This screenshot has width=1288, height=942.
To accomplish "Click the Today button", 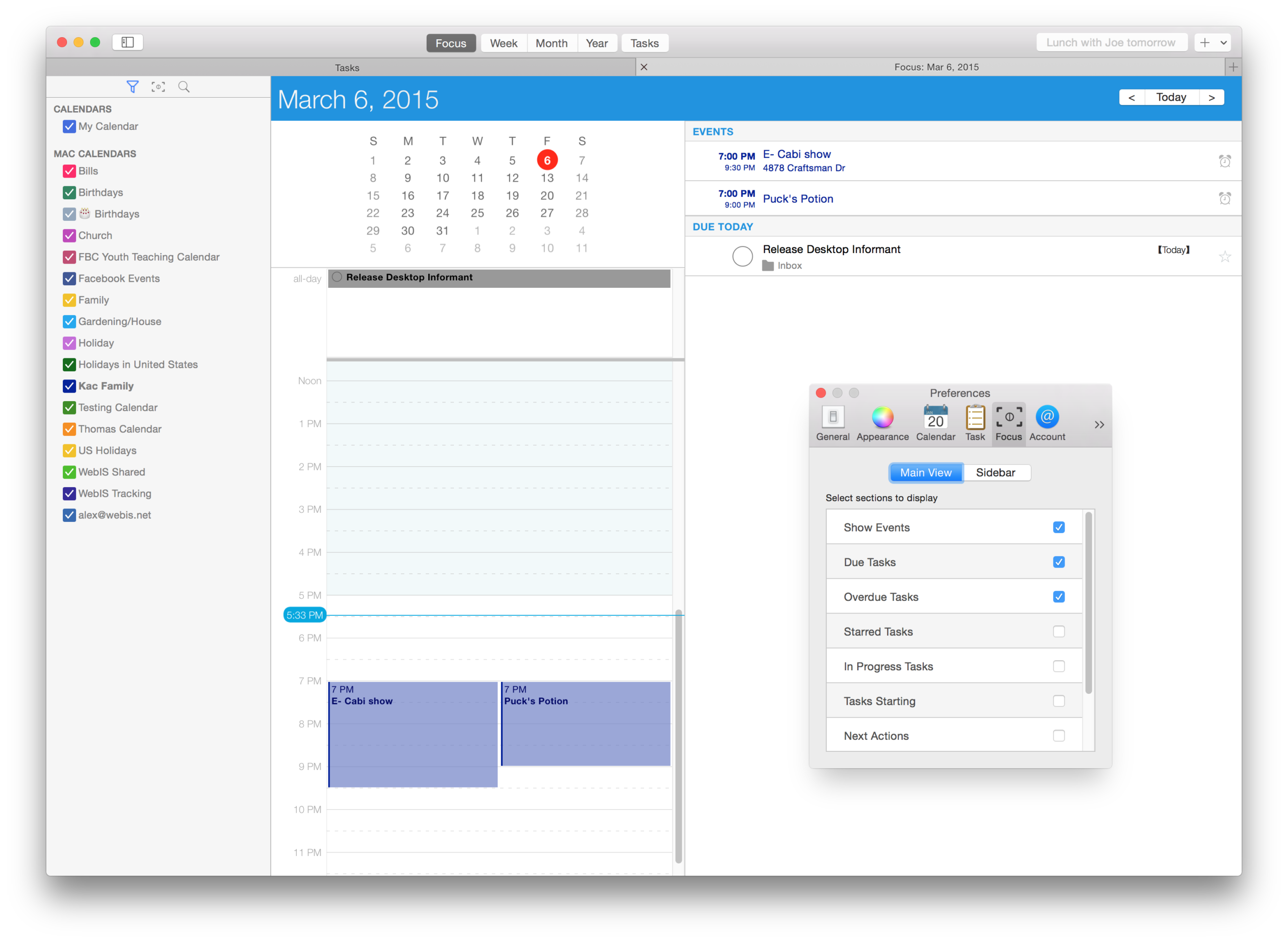I will click(x=1171, y=98).
